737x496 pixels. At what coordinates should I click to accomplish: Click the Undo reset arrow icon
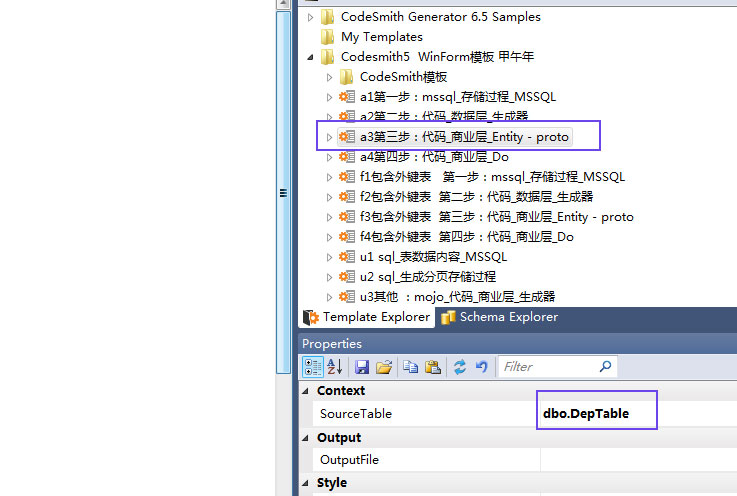[482, 367]
